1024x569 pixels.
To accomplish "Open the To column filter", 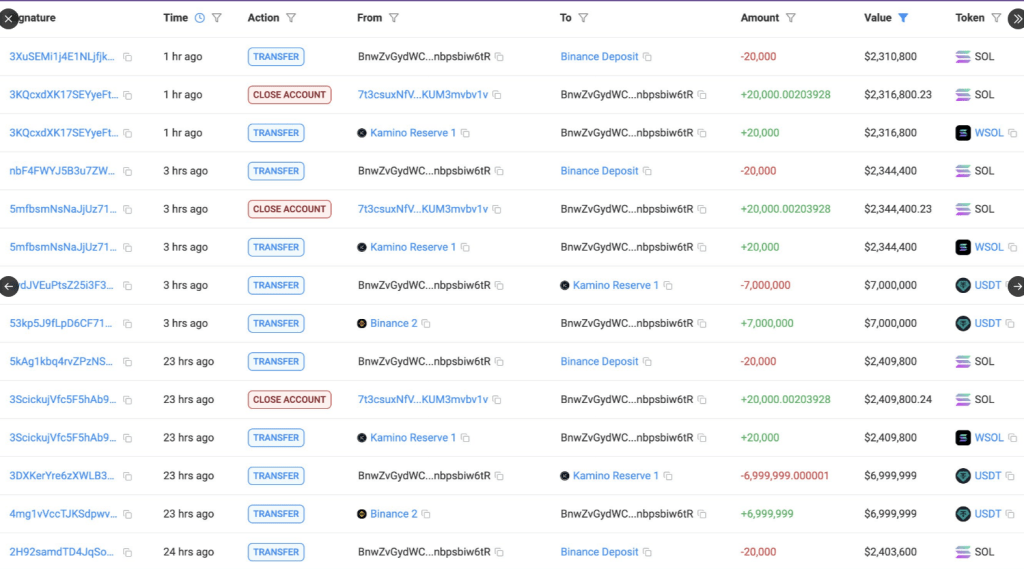I will [583, 18].
